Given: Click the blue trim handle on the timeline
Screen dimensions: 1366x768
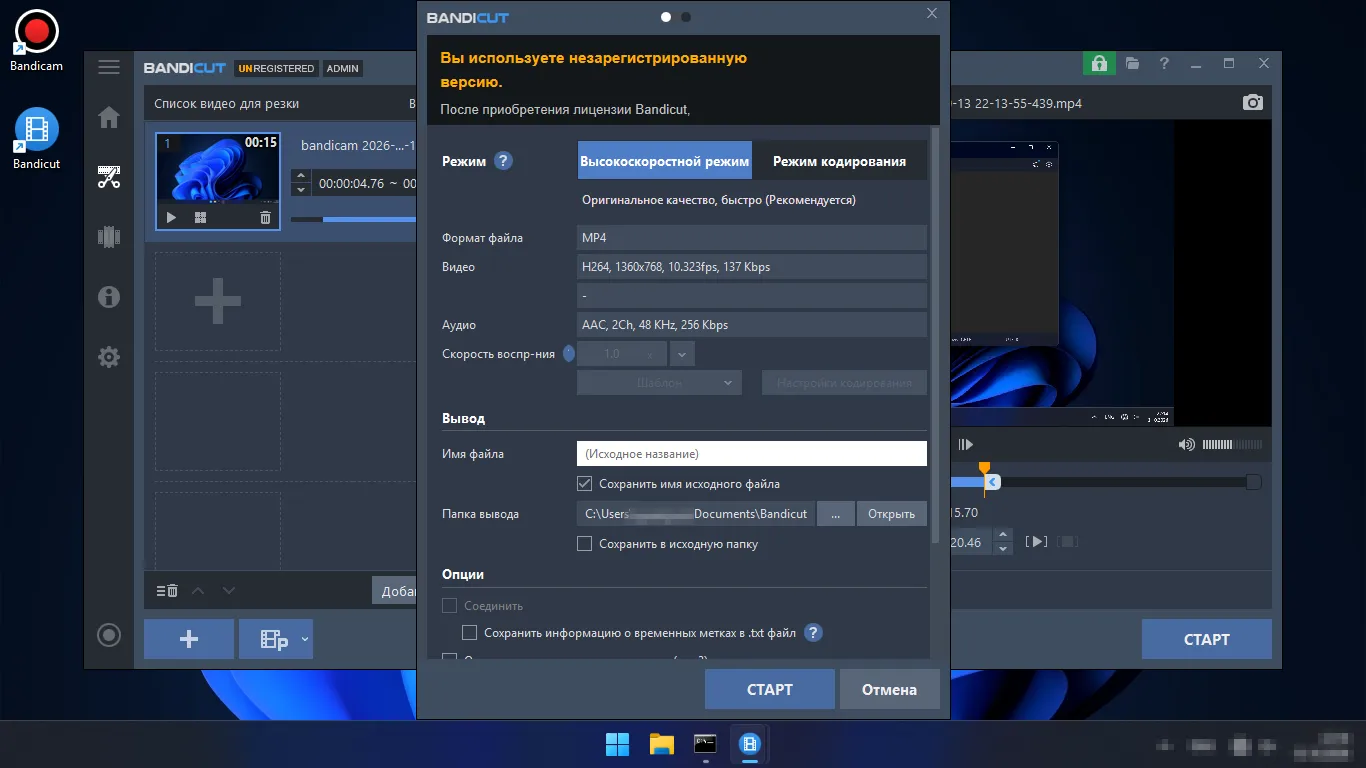Looking at the screenshot, I should 991,482.
